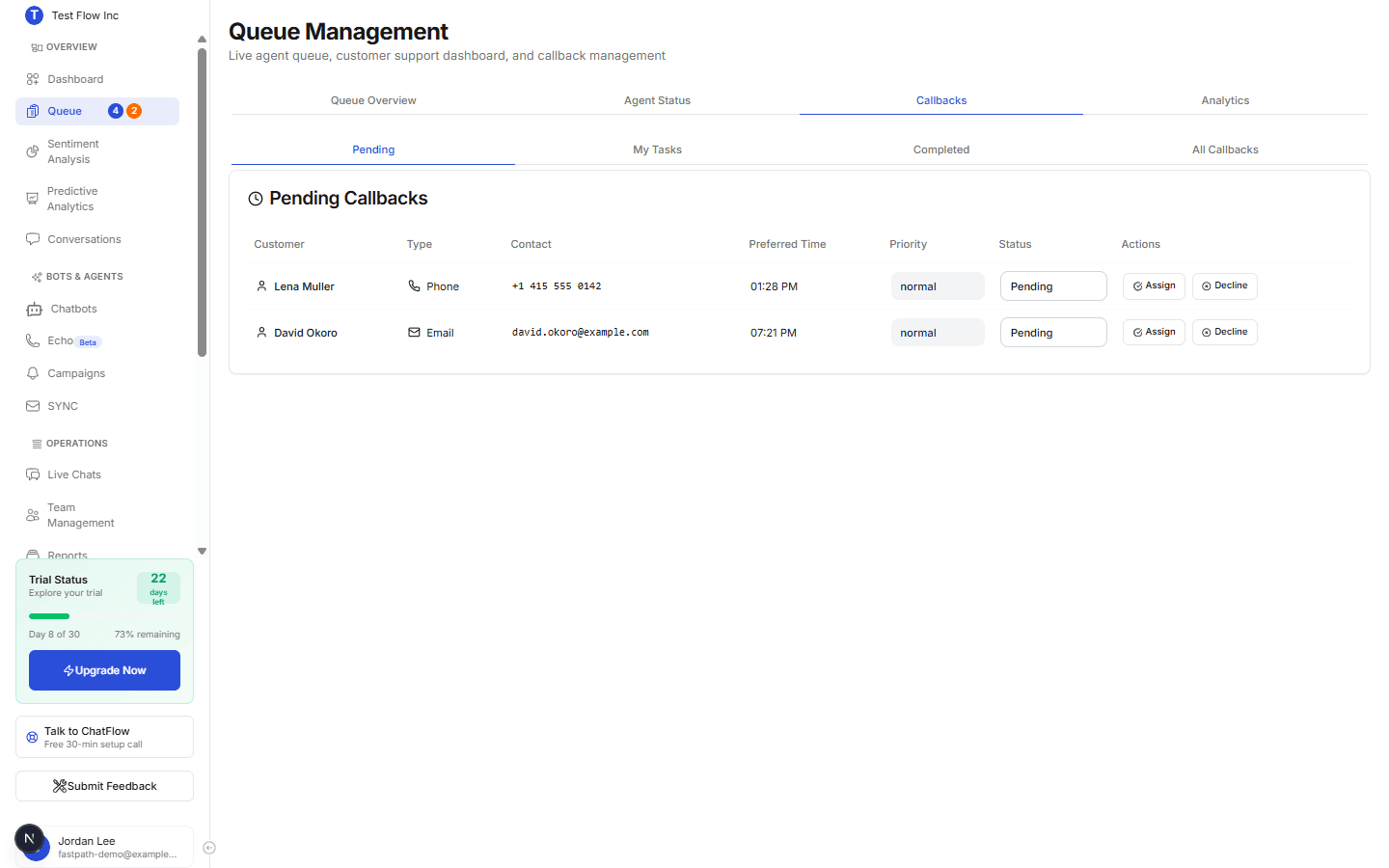The height and width of the screenshot is (868, 1389).
Task: Click normal priority badge for Lena Muller
Action: (x=938, y=286)
